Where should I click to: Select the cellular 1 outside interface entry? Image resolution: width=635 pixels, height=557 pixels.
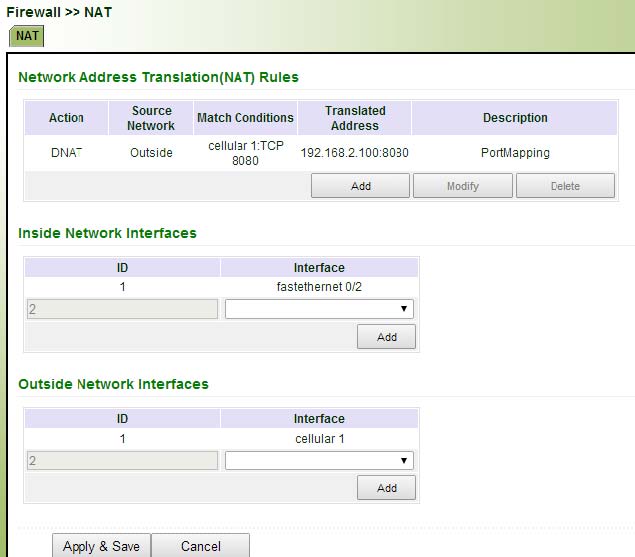tap(319, 438)
